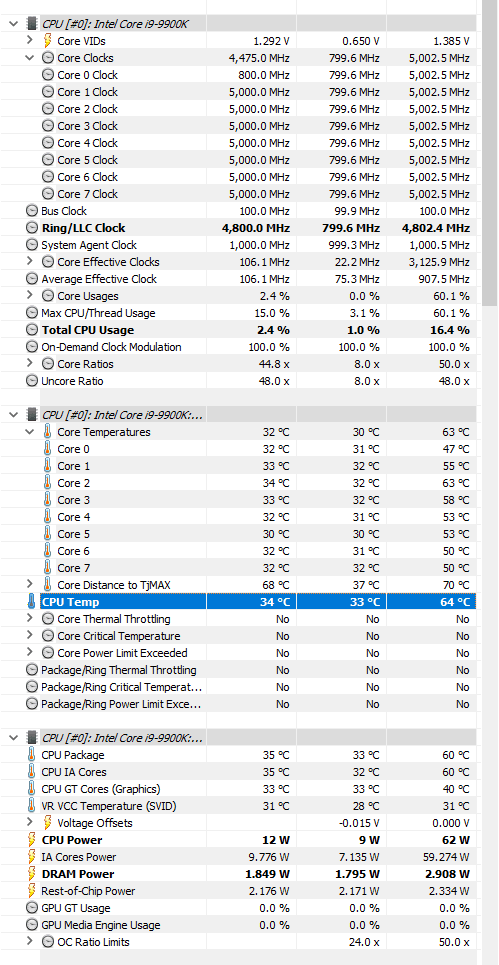Collapse the Core Clocks tree group
This screenshot has width=499, height=965.
(30, 58)
